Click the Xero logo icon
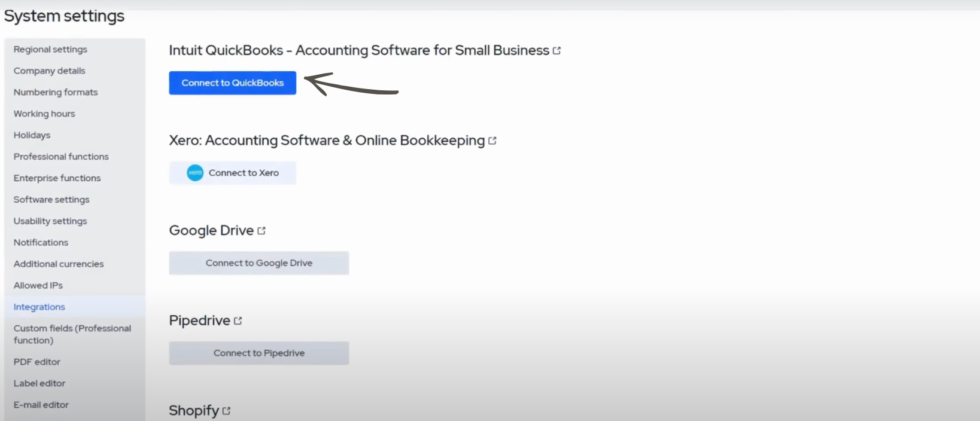The width and height of the screenshot is (980, 421). coord(195,173)
